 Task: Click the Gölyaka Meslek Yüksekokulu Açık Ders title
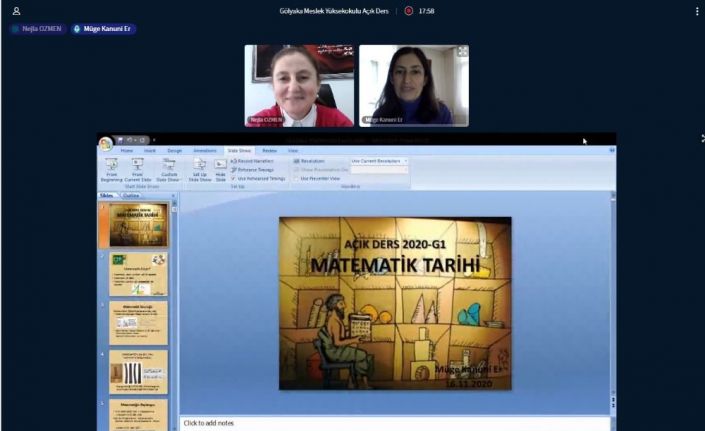pos(334,11)
